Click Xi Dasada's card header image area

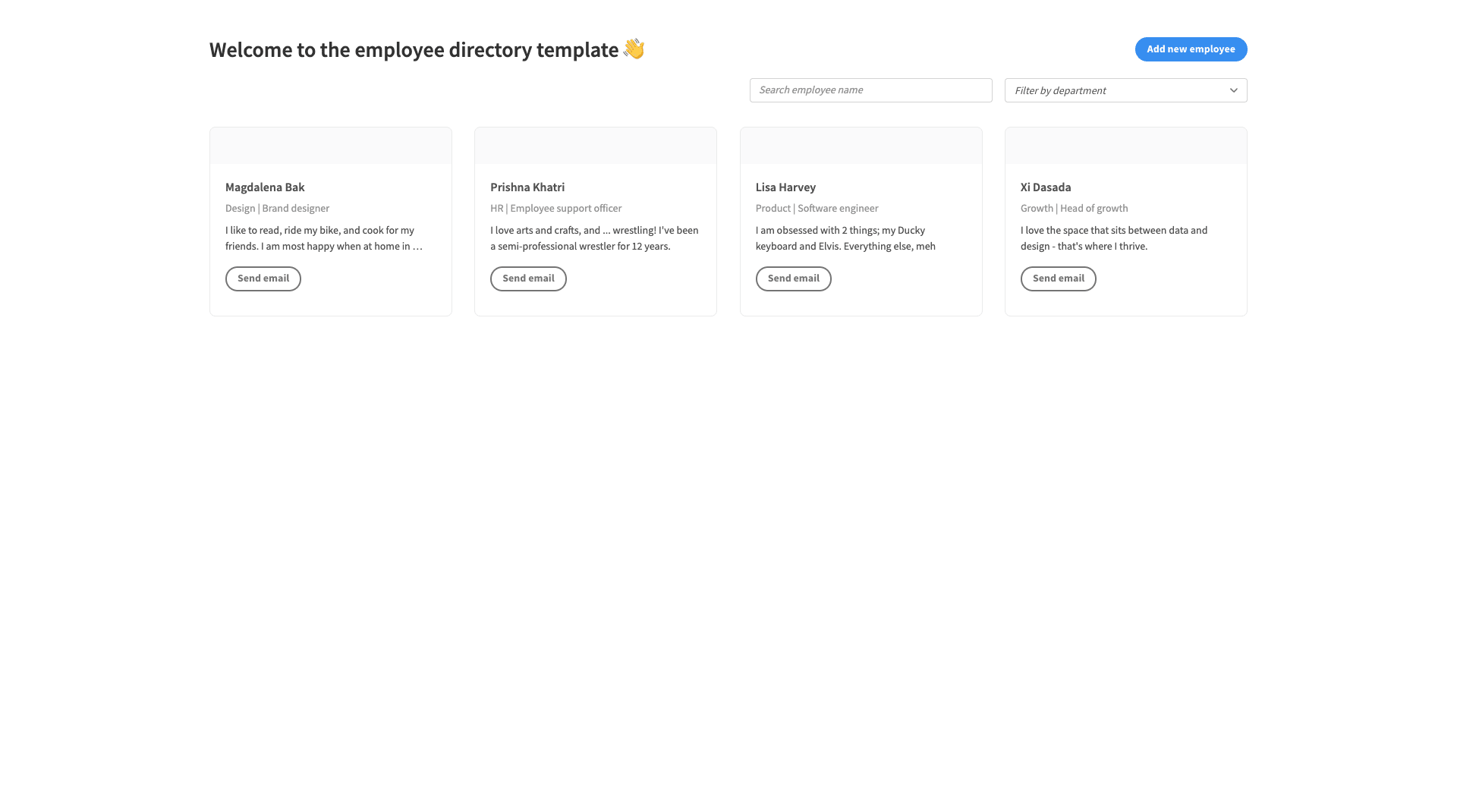(x=1126, y=146)
